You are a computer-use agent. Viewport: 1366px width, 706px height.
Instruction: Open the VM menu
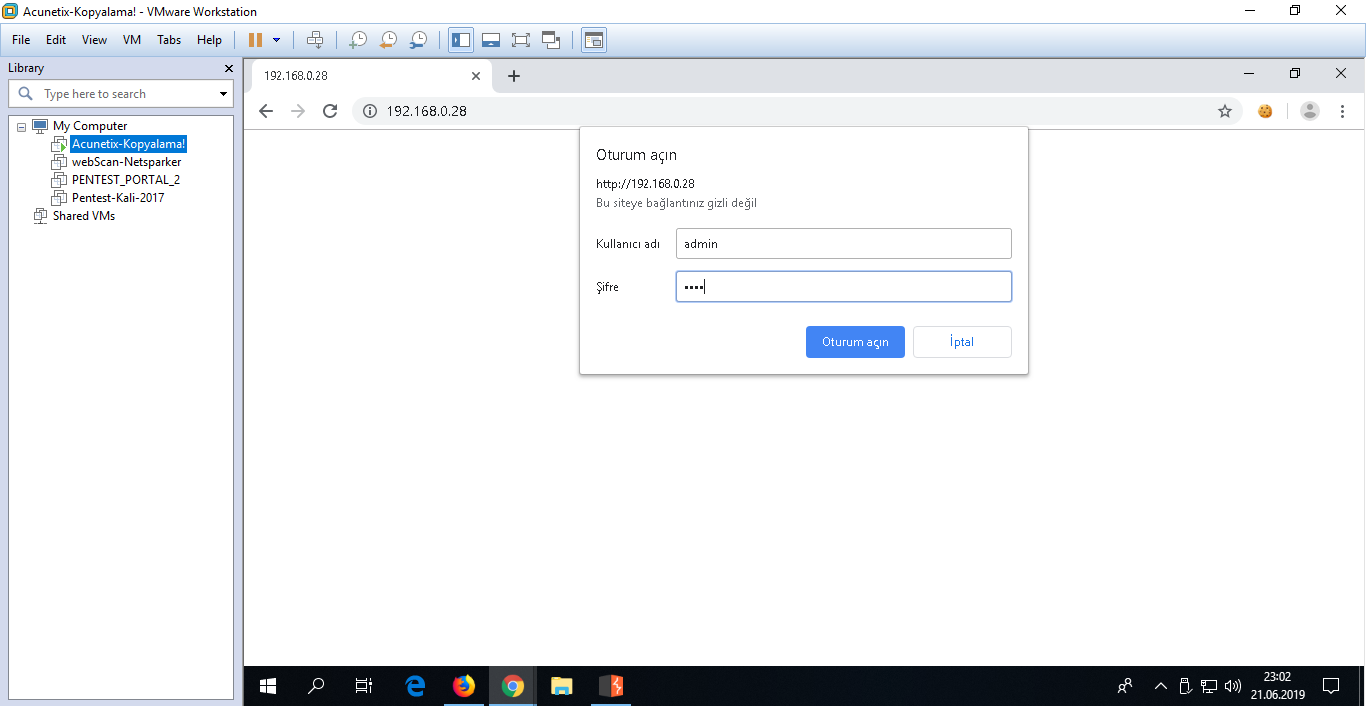click(132, 40)
